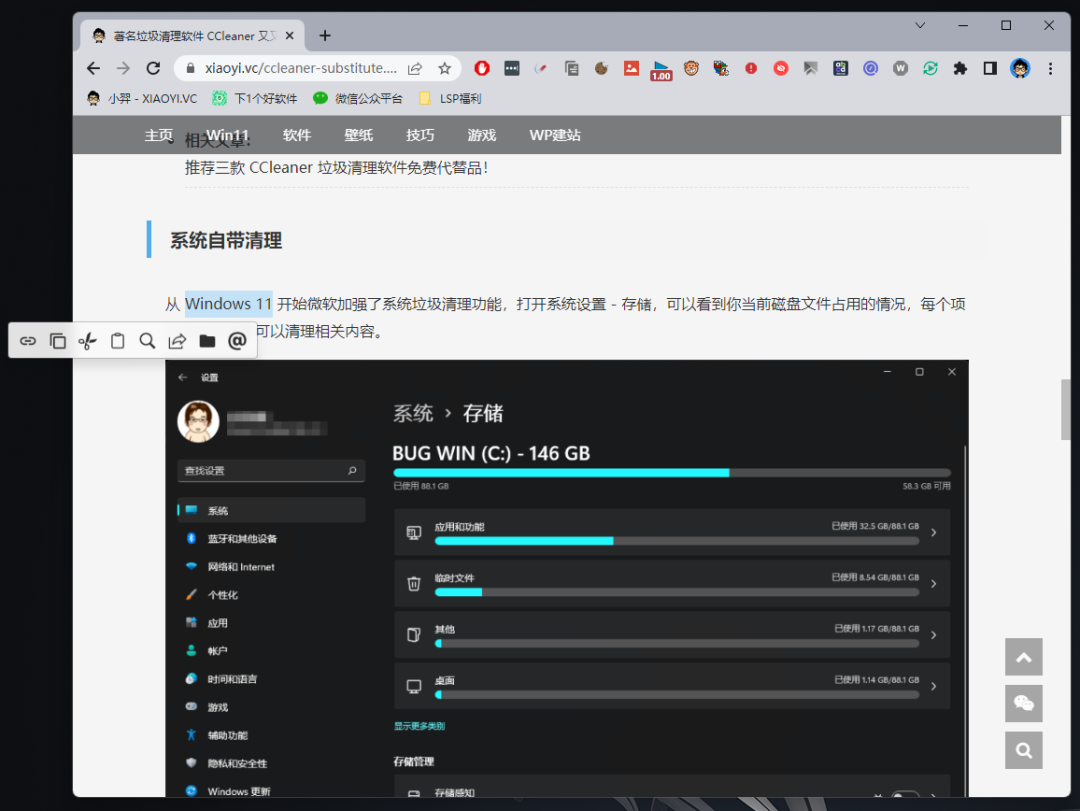The width and height of the screenshot is (1080, 811).
Task: Click the 应用和功能 usage progress bar
Action: click(x=677, y=541)
